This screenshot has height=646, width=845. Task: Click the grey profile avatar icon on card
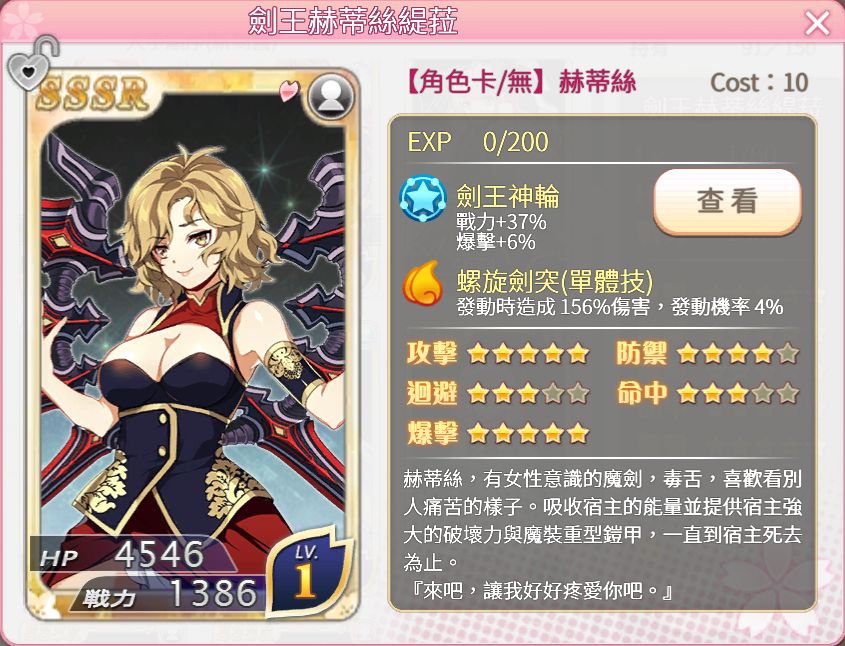point(331,96)
